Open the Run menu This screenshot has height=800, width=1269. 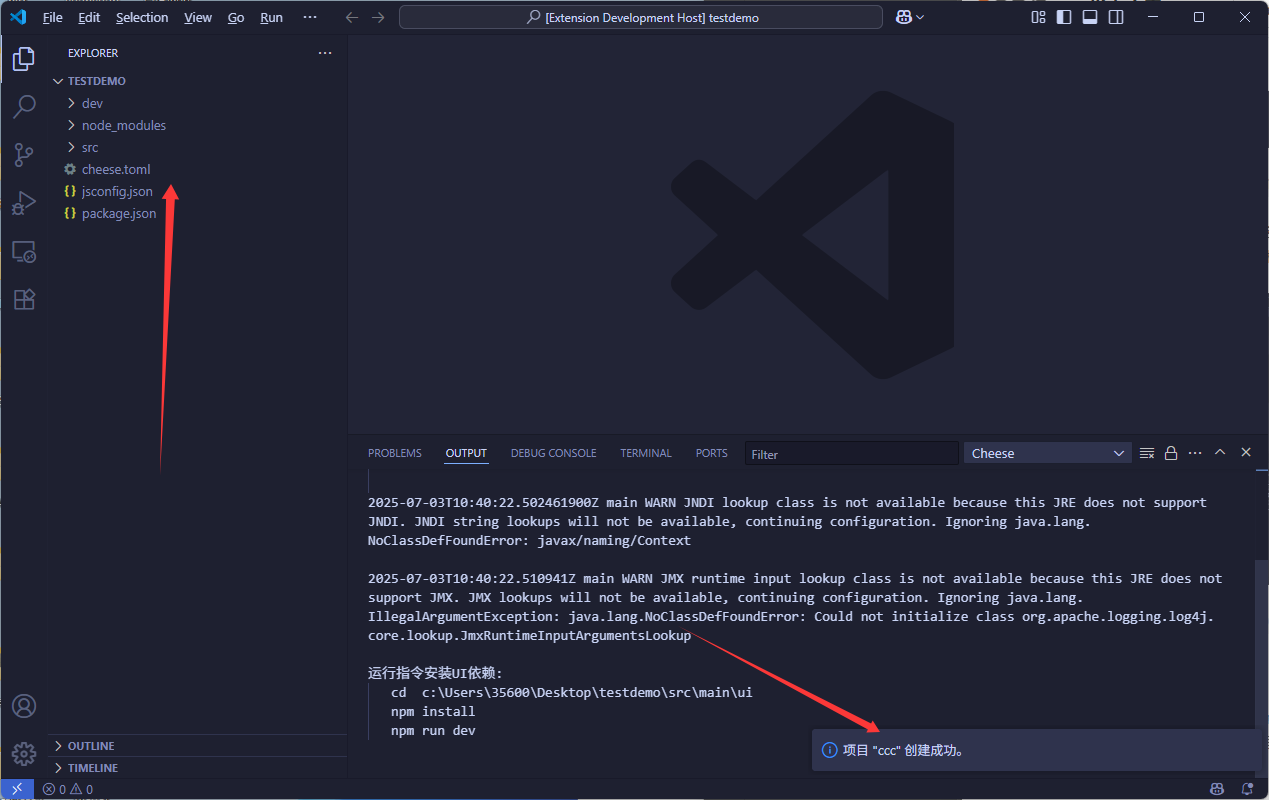pos(271,17)
